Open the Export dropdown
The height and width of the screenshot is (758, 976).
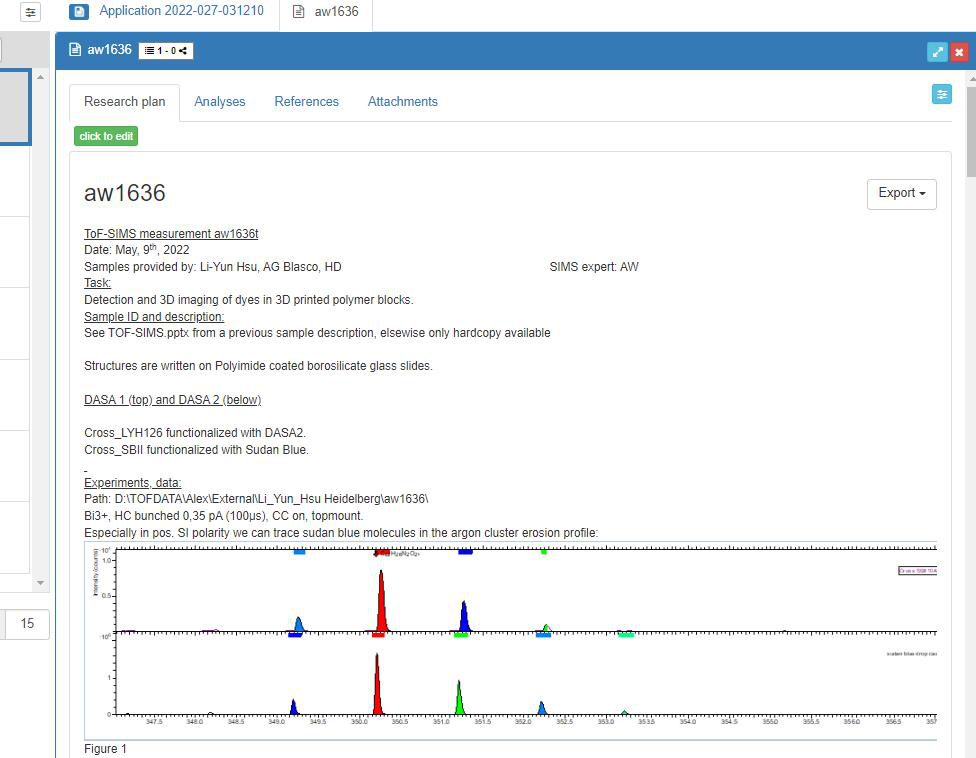[901, 194]
